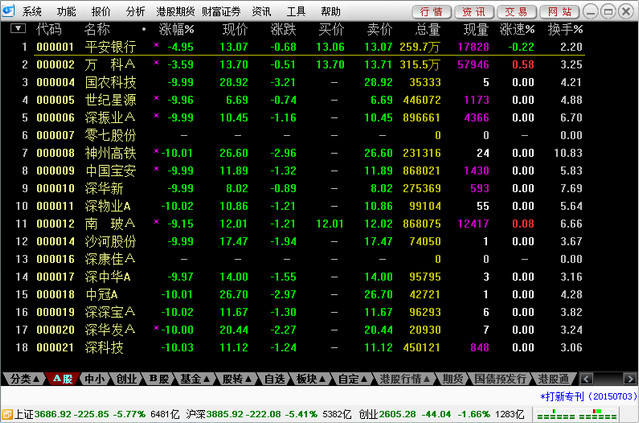Open the 分析 menu

coord(135,11)
